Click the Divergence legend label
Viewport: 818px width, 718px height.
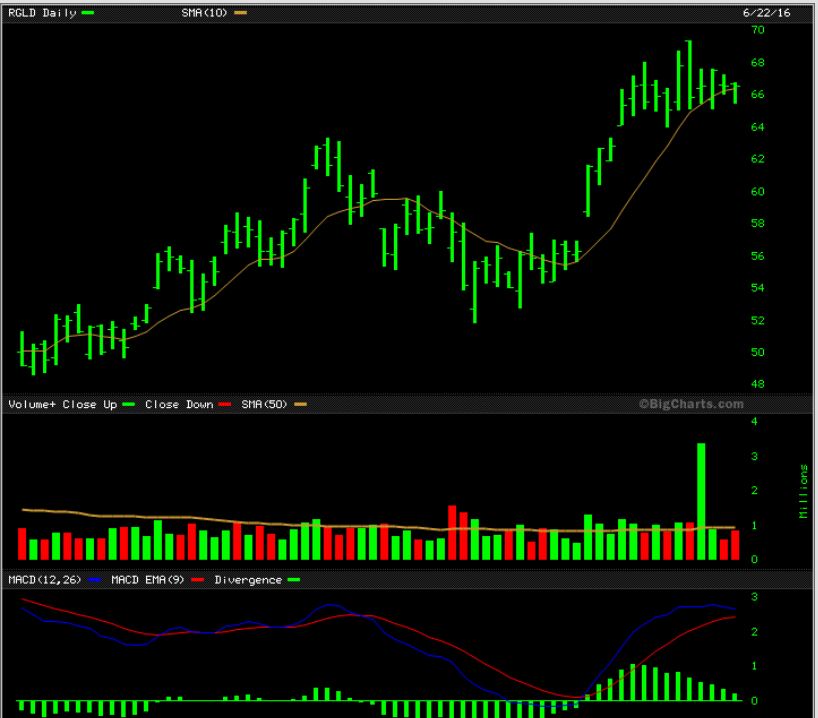(248, 580)
